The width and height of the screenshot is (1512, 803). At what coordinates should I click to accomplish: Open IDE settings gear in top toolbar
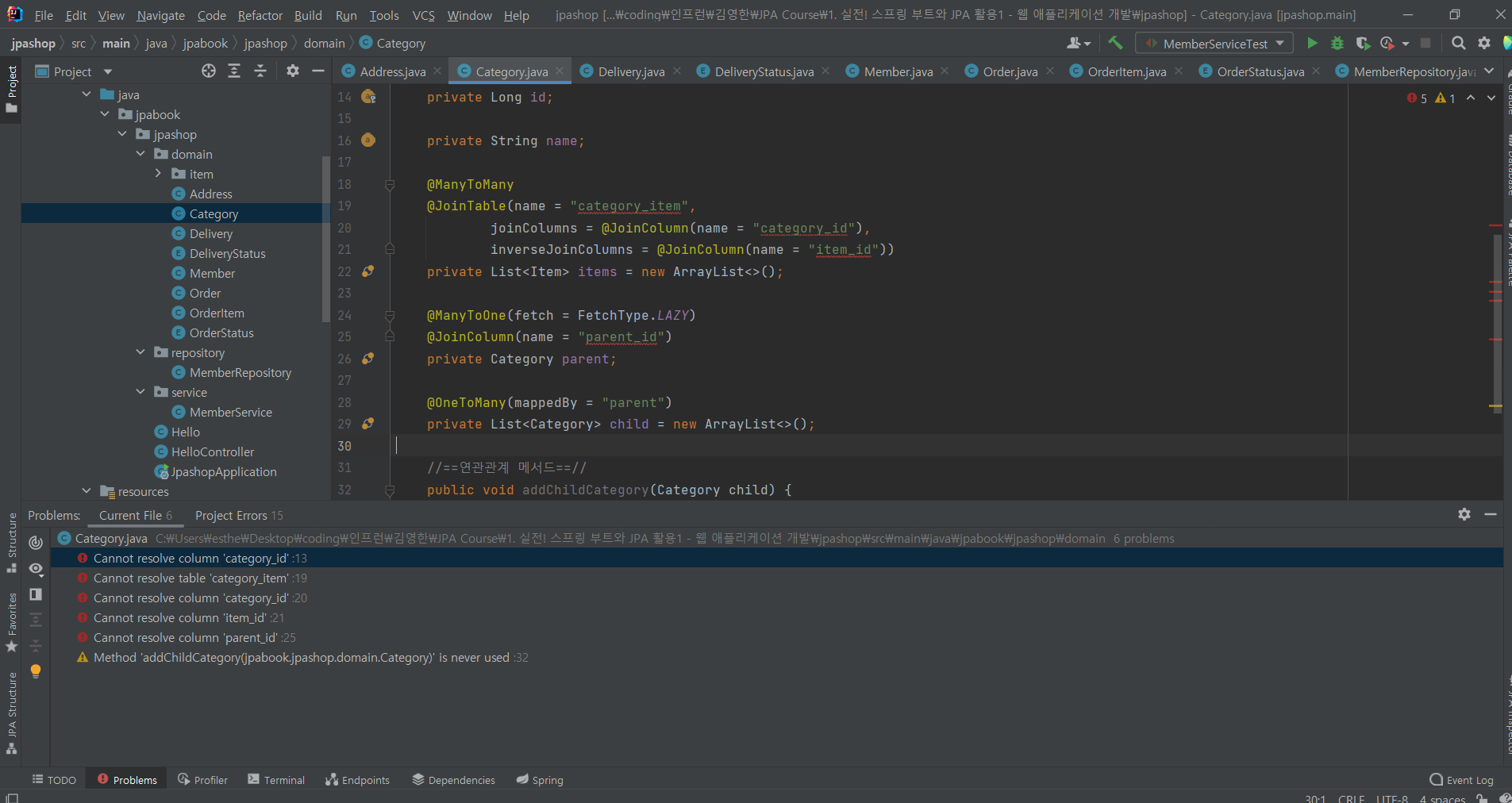(x=1483, y=43)
